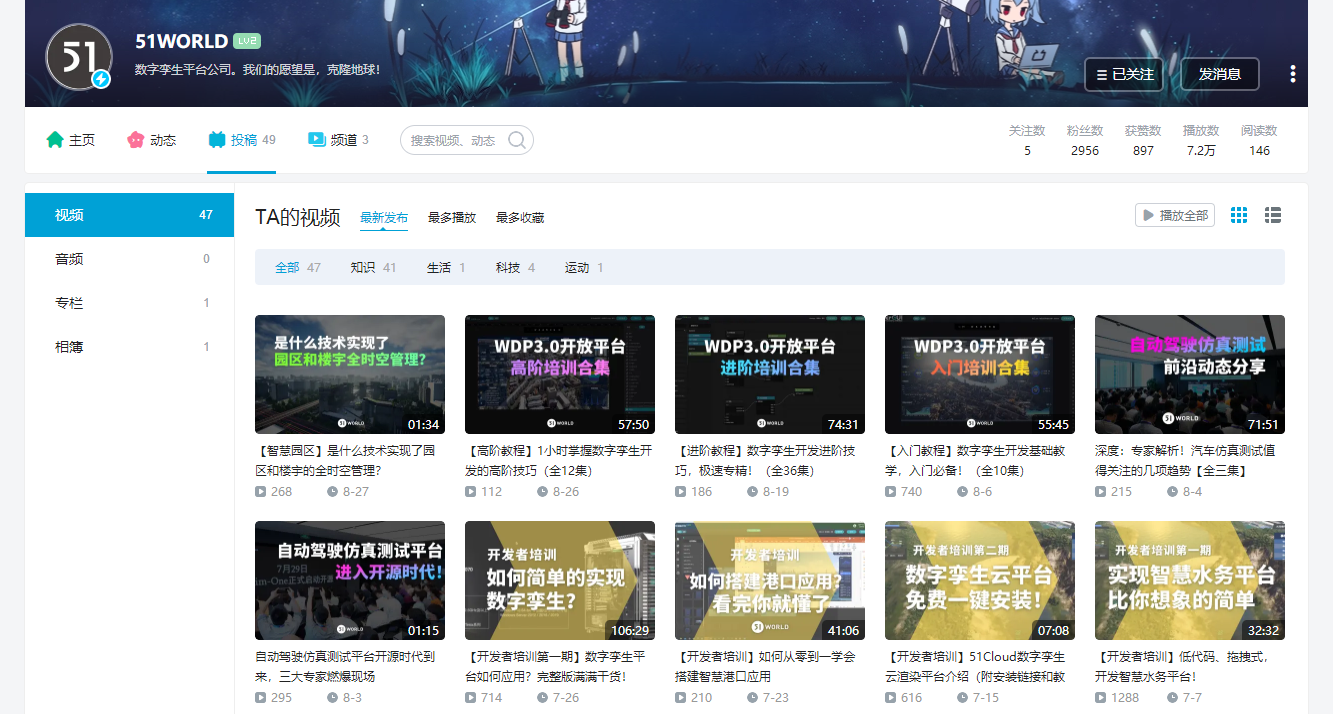The height and width of the screenshot is (714, 1333).
Task: Open the 如何简单的实现数字孪生 thumbnail
Action: tap(560, 580)
